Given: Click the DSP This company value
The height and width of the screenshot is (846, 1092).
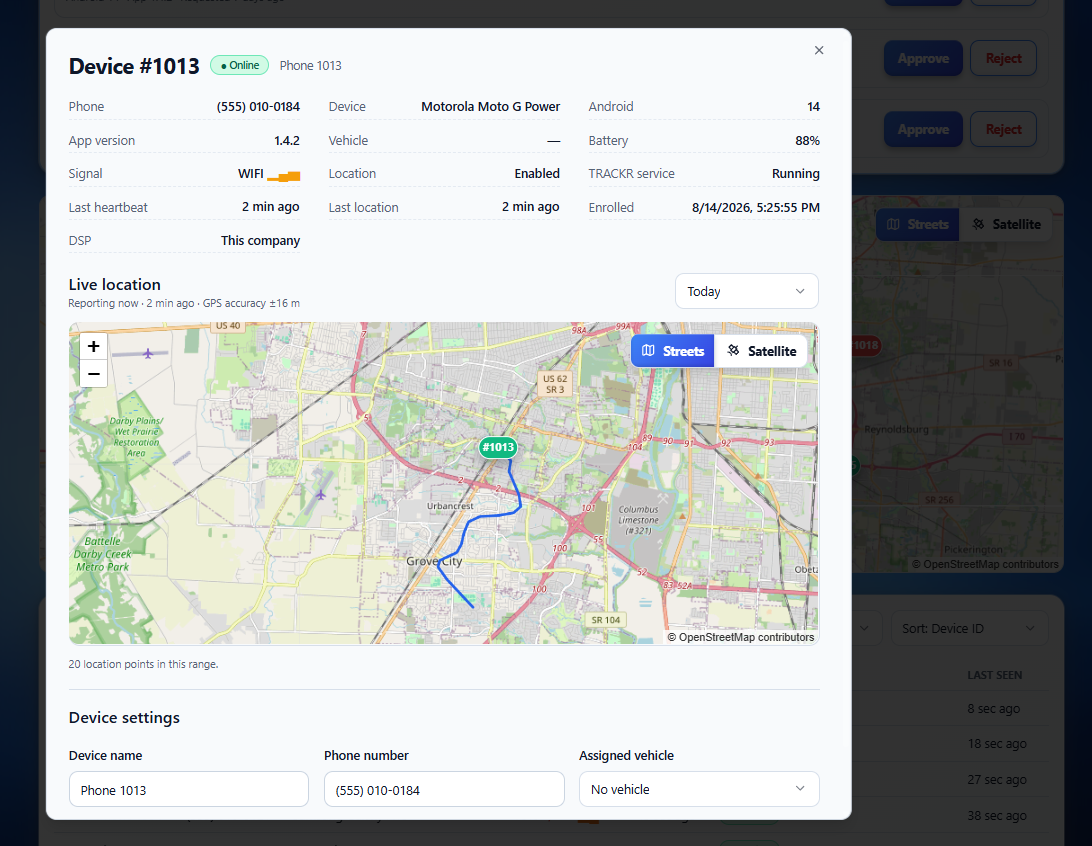Looking at the screenshot, I should [x=260, y=240].
